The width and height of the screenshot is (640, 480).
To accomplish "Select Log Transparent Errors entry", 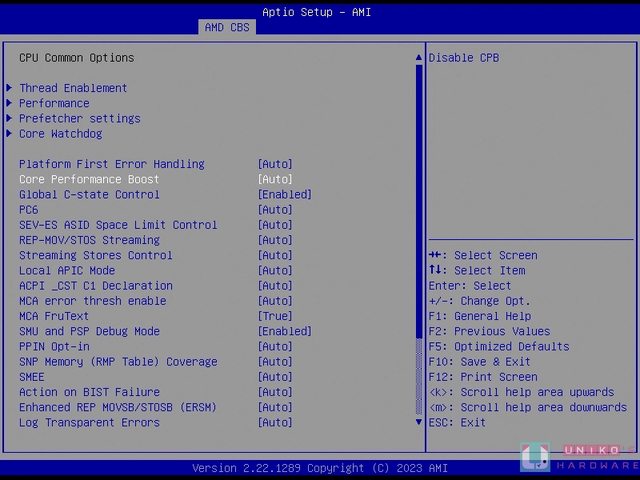I will (x=89, y=423).
